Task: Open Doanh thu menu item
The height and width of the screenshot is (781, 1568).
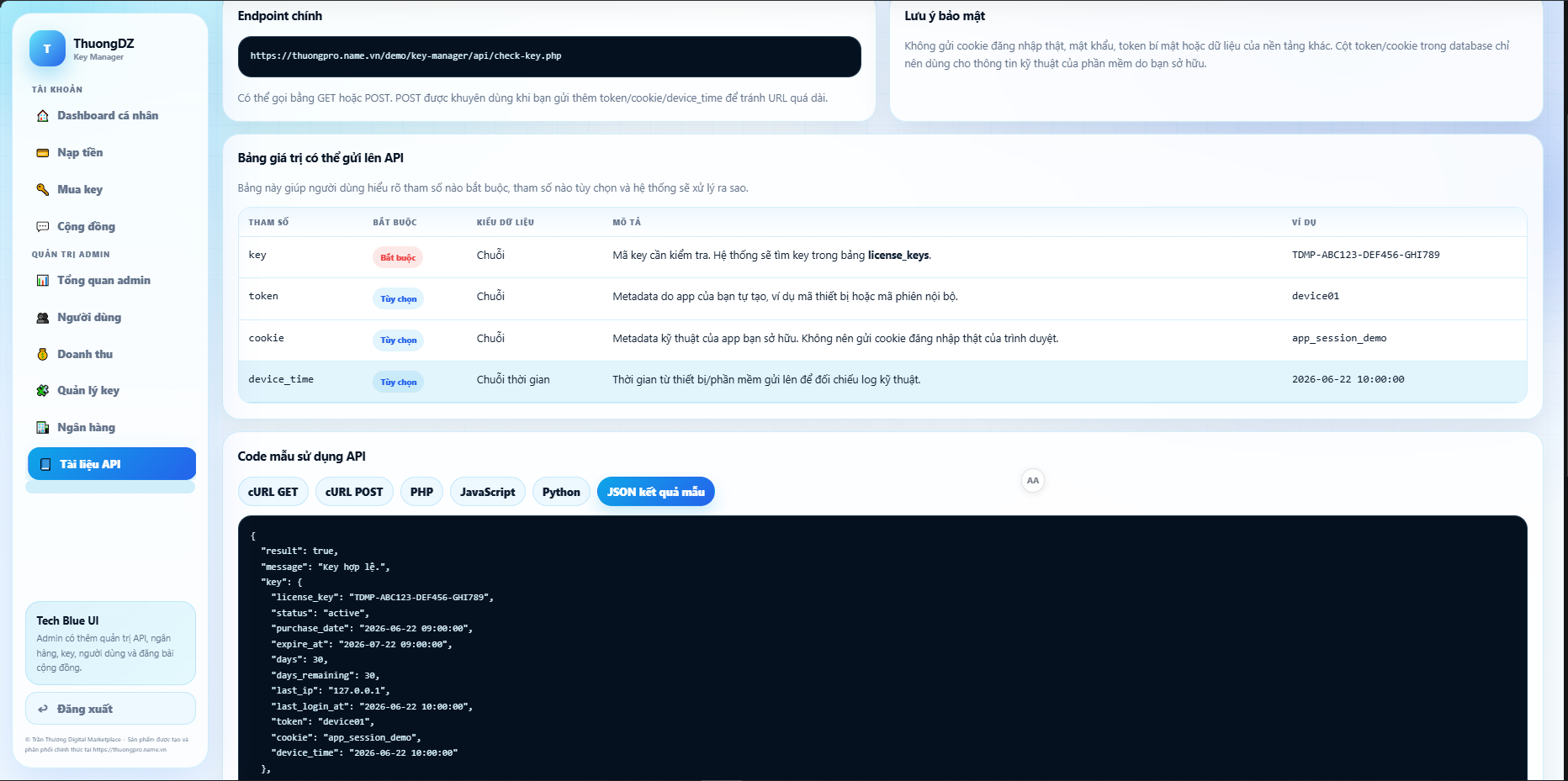Action: [x=112, y=355]
